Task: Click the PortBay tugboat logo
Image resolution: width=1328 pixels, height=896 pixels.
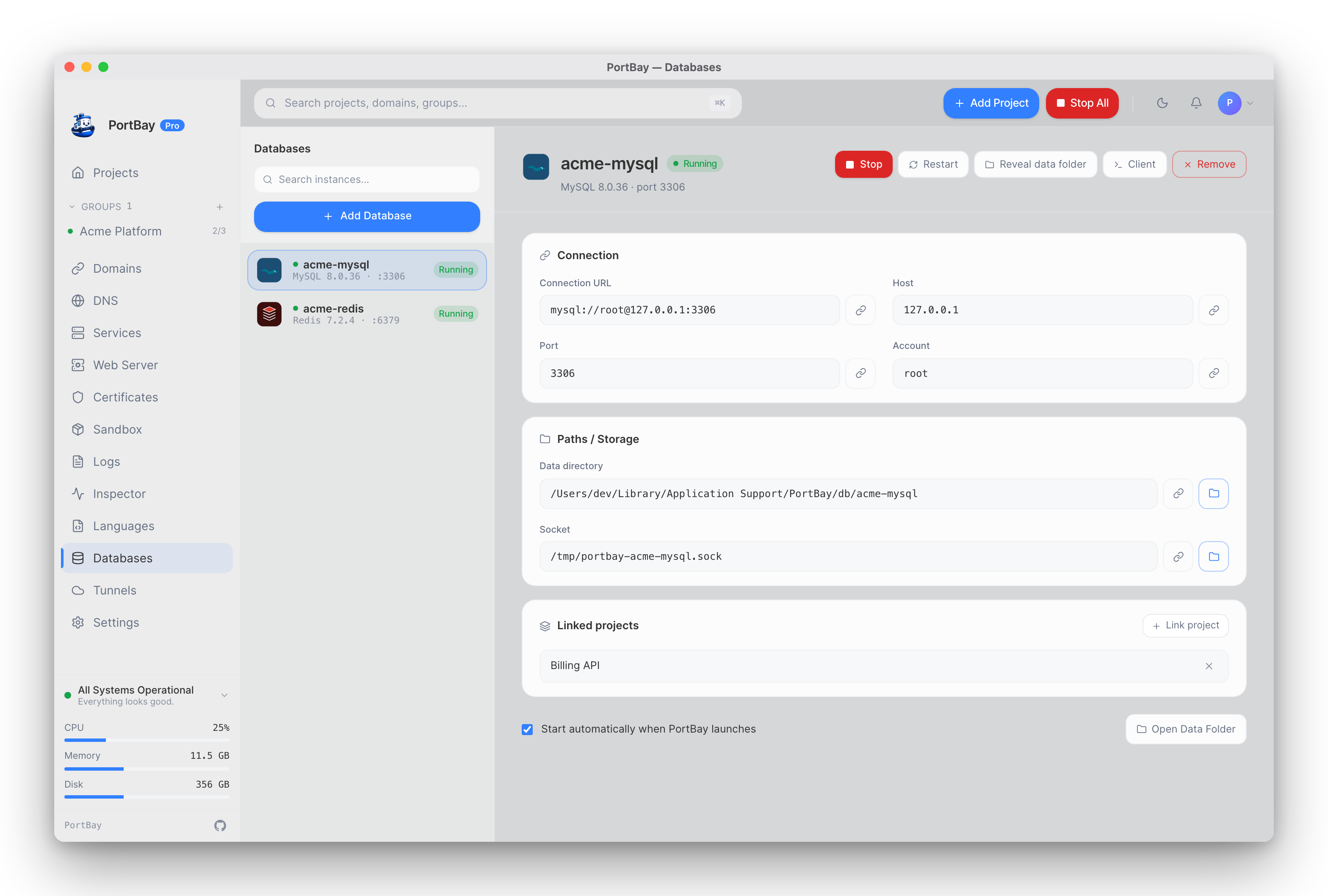Action: [83, 125]
